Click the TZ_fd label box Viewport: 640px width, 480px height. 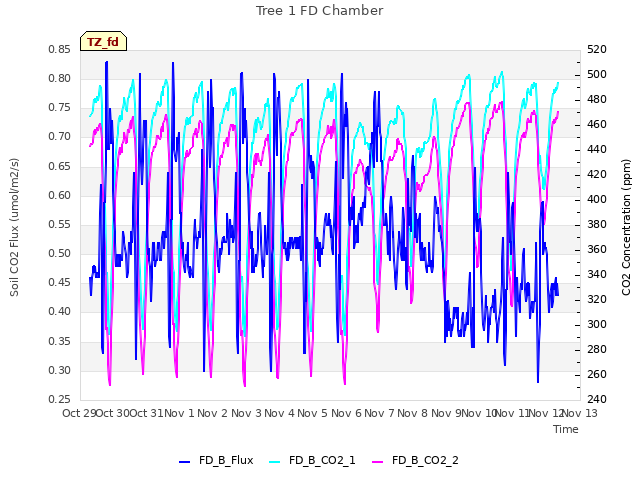[103, 41]
